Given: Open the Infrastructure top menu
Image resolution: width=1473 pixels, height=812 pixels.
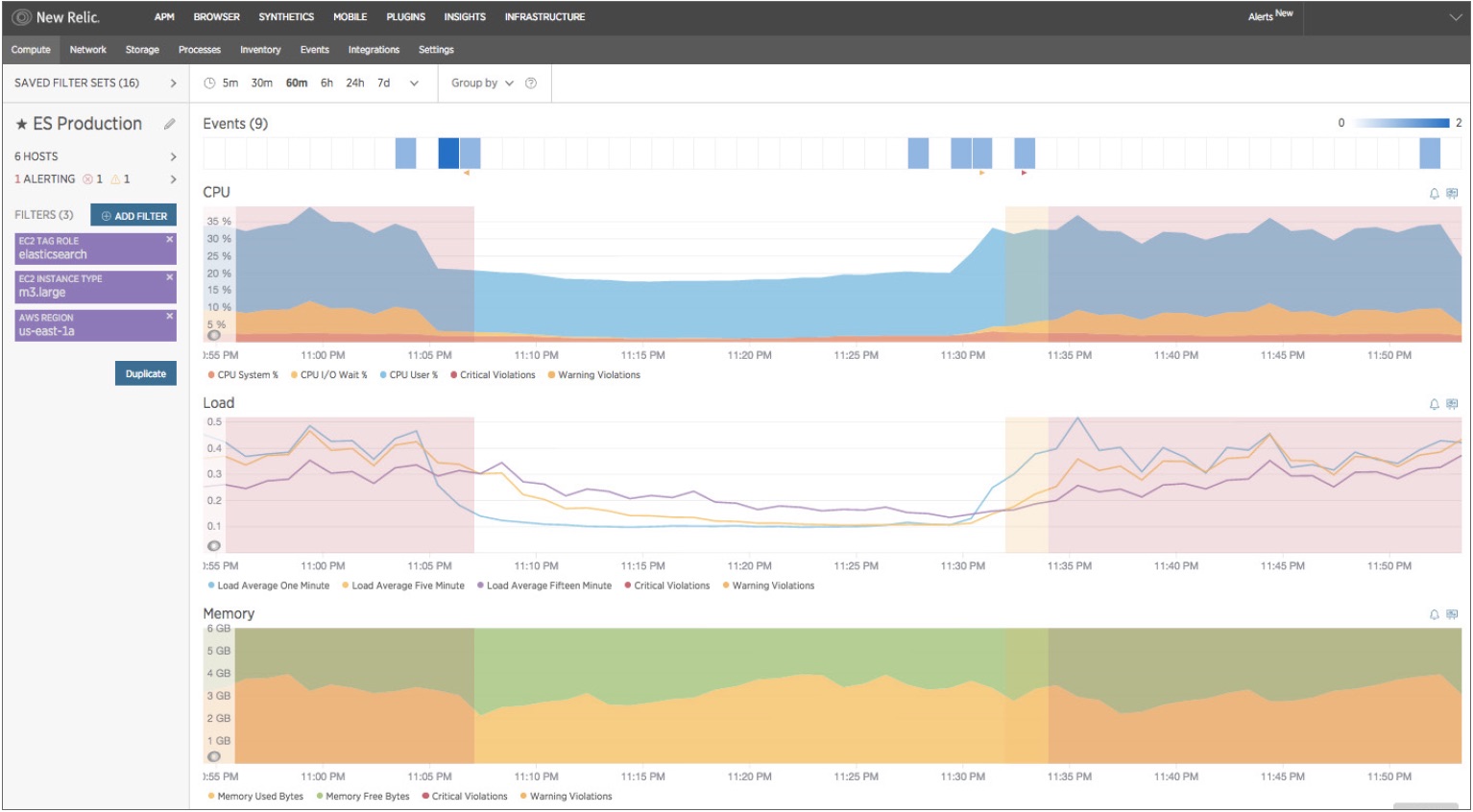Looking at the screenshot, I should click(x=544, y=17).
